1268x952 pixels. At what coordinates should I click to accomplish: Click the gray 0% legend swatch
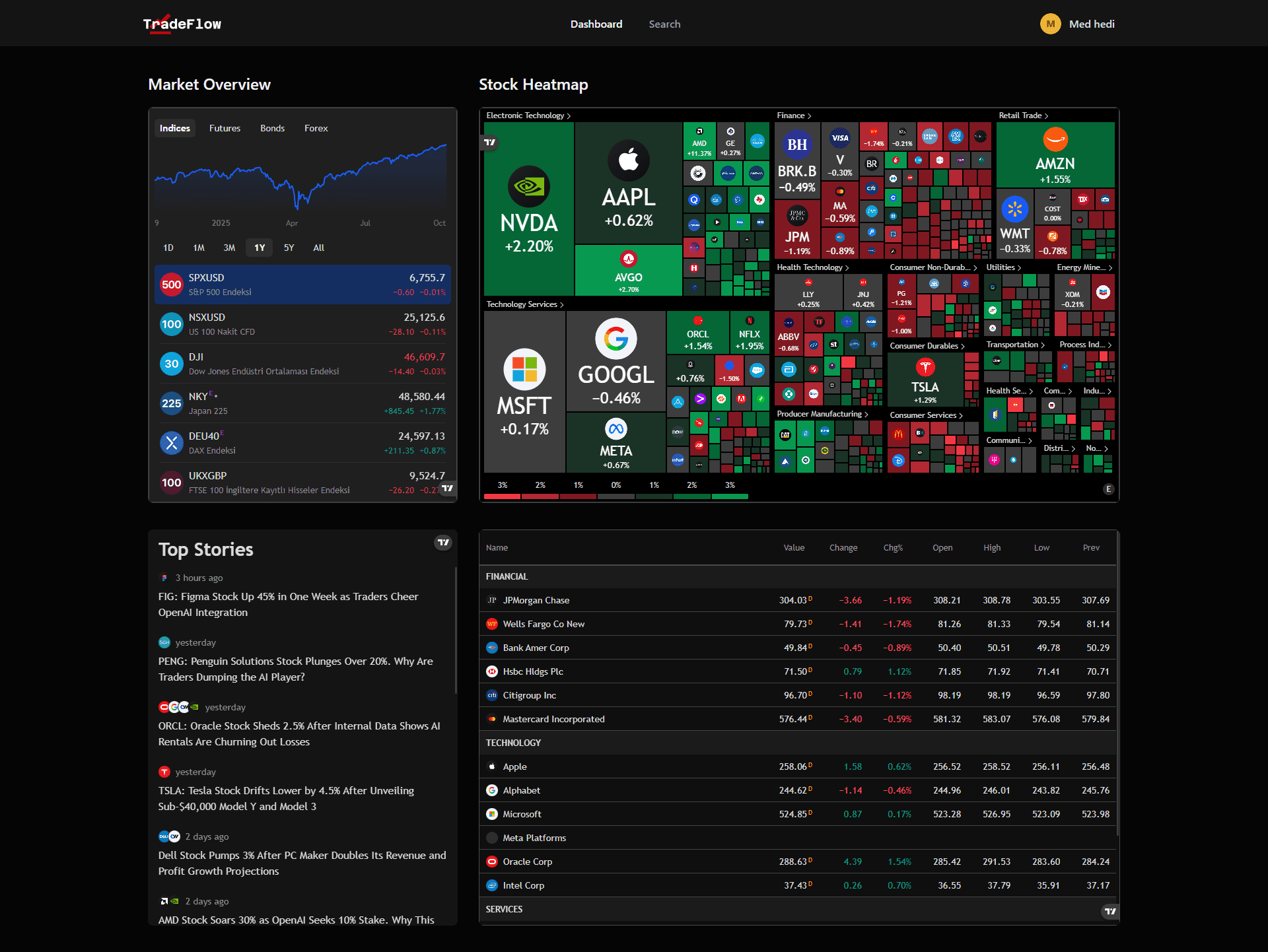tap(616, 496)
